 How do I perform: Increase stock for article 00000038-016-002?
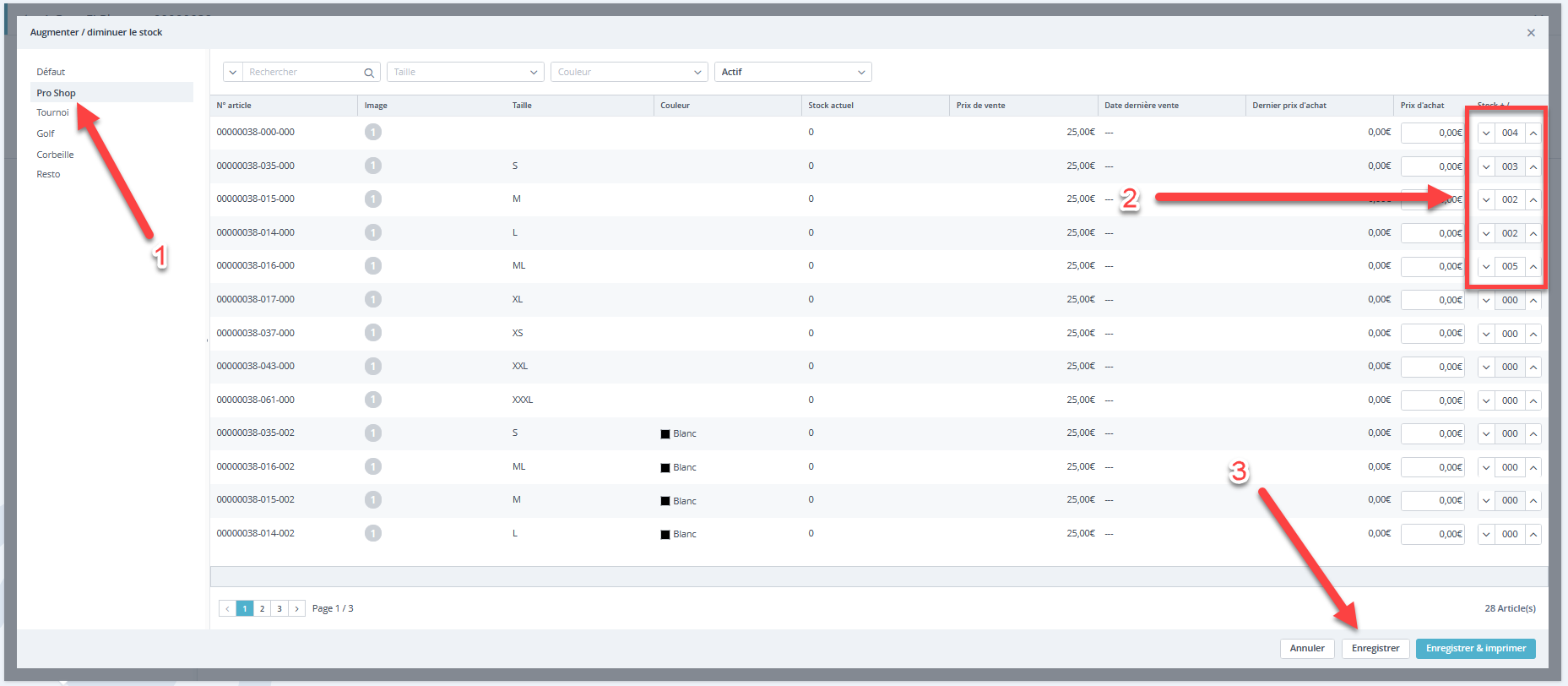pos(1533,467)
